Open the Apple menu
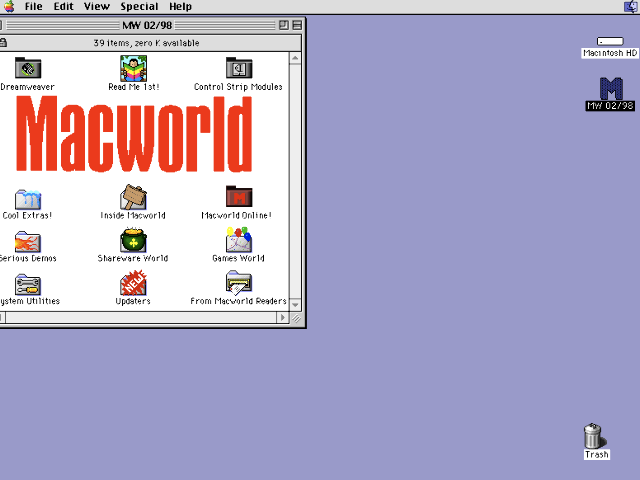Screen dimensions: 640x480 tap(9, 7)
